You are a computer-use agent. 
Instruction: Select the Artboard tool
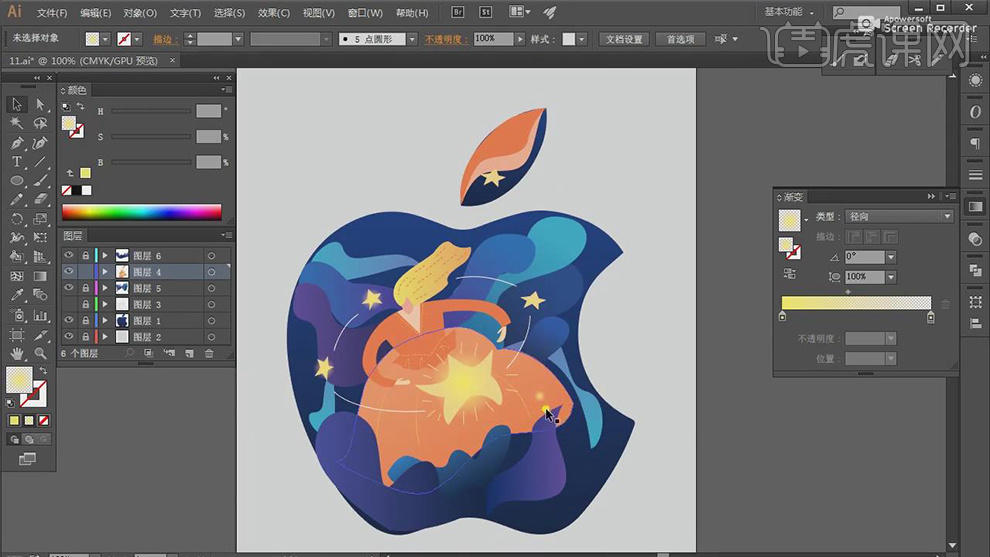tap(16, 334)
